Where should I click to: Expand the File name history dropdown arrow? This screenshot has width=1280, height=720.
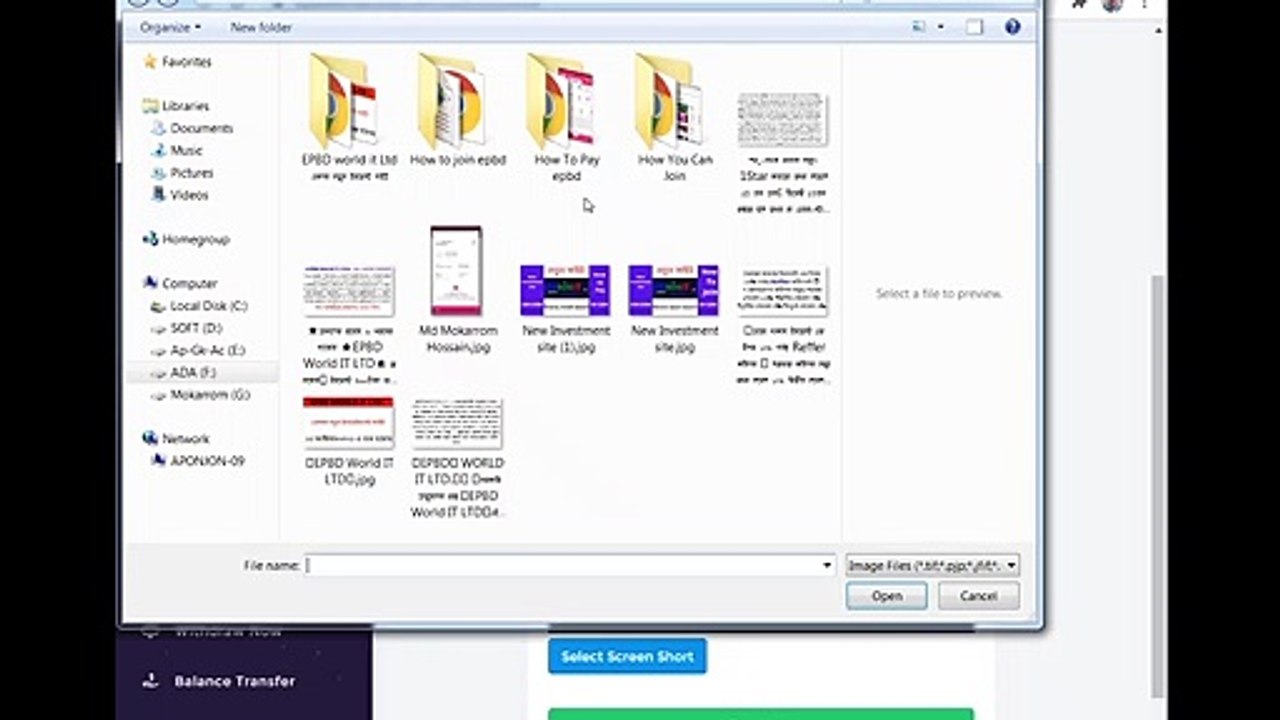(x=827, y=566)
